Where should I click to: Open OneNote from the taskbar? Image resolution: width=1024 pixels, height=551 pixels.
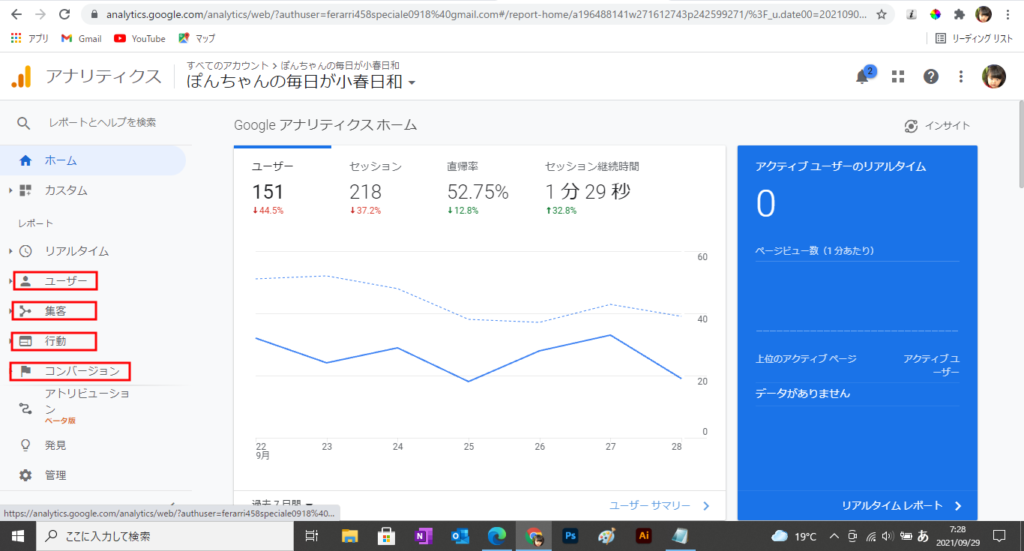(x=423, y=536)
